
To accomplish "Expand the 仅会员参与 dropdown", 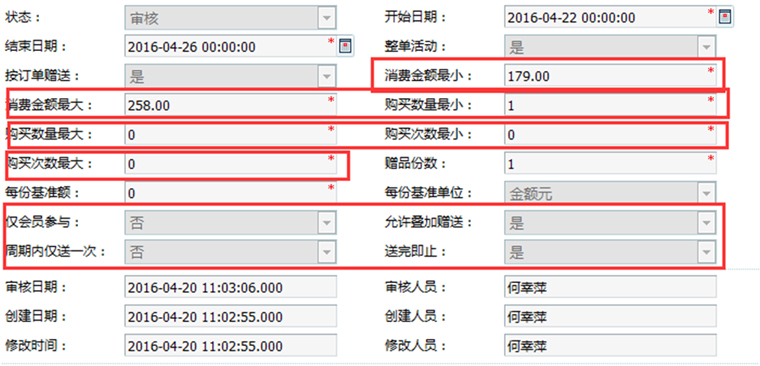I will coord(327,223).
